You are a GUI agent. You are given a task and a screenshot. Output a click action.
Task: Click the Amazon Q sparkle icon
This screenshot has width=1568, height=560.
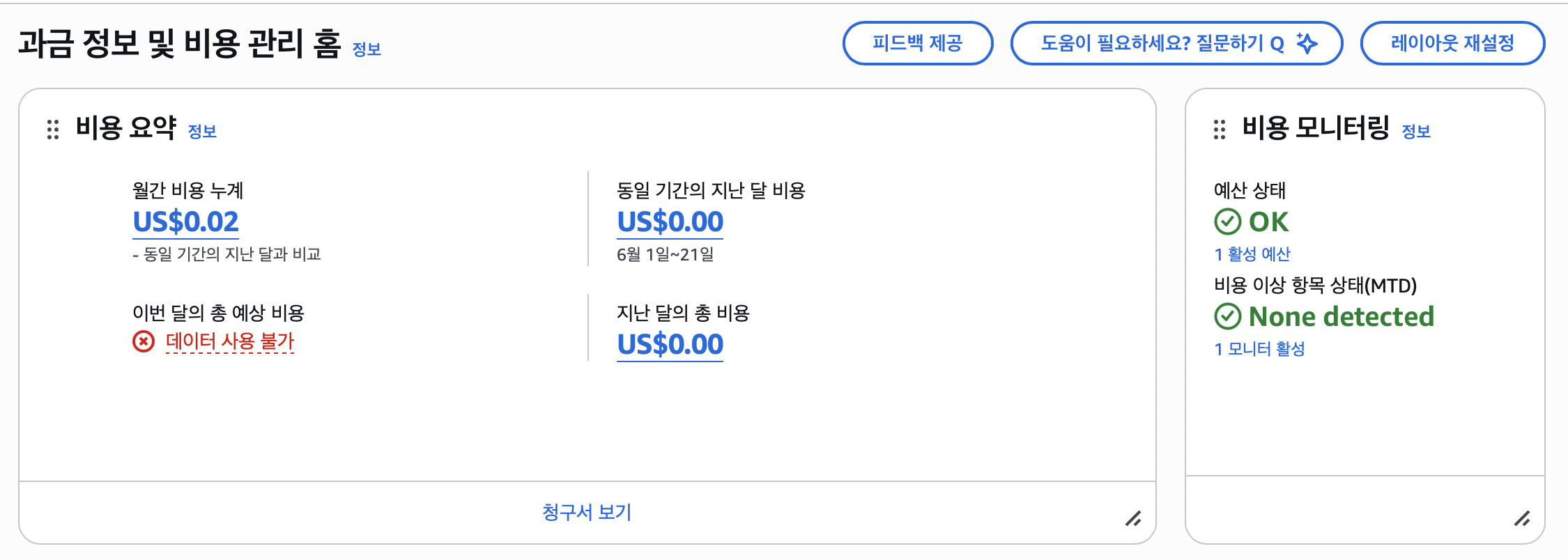[x=1307, y=43]
